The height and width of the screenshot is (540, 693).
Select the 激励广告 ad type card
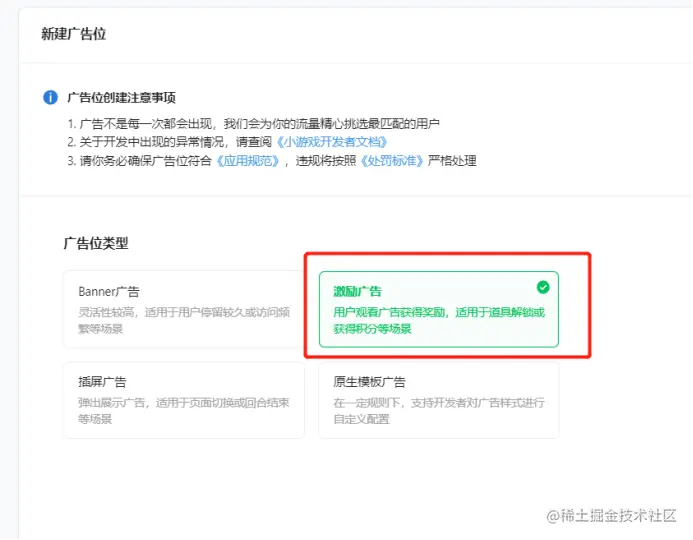coord(439,309)
